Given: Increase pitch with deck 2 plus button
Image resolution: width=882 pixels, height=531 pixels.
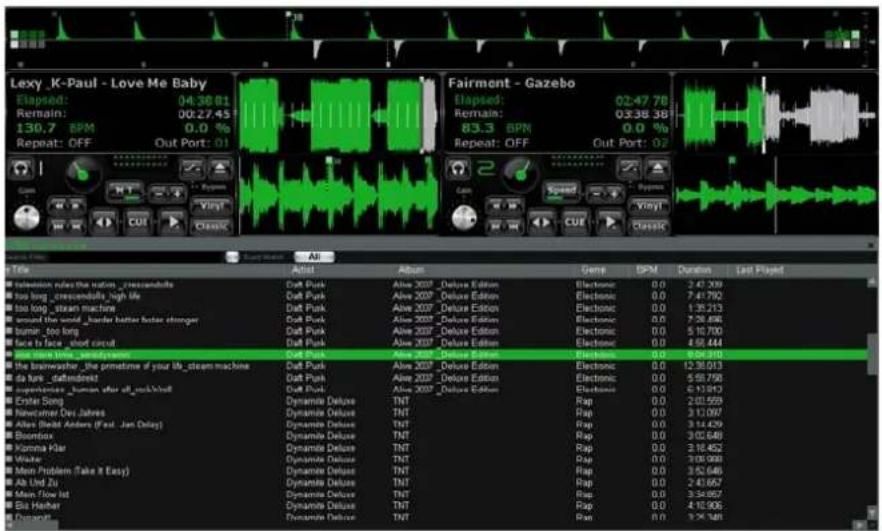Looking at the screenshot, I should coord(615,194).
